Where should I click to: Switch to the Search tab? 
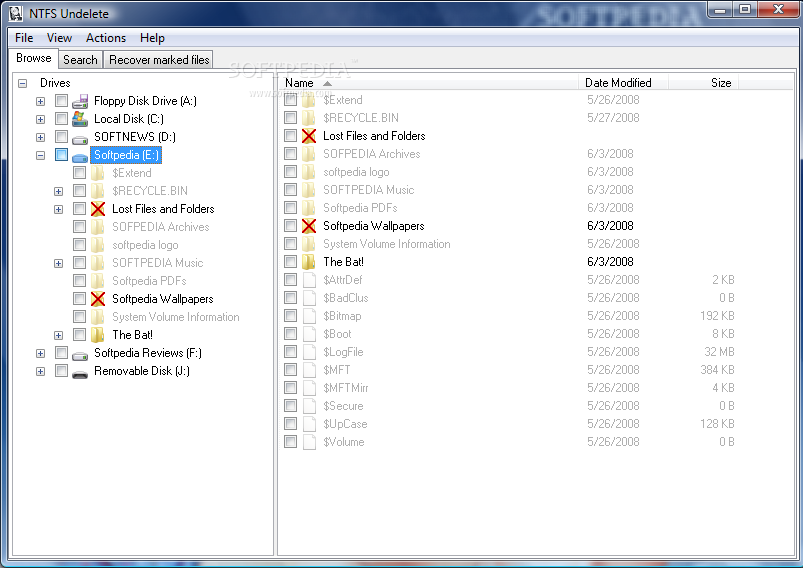(x=80, y=60)
